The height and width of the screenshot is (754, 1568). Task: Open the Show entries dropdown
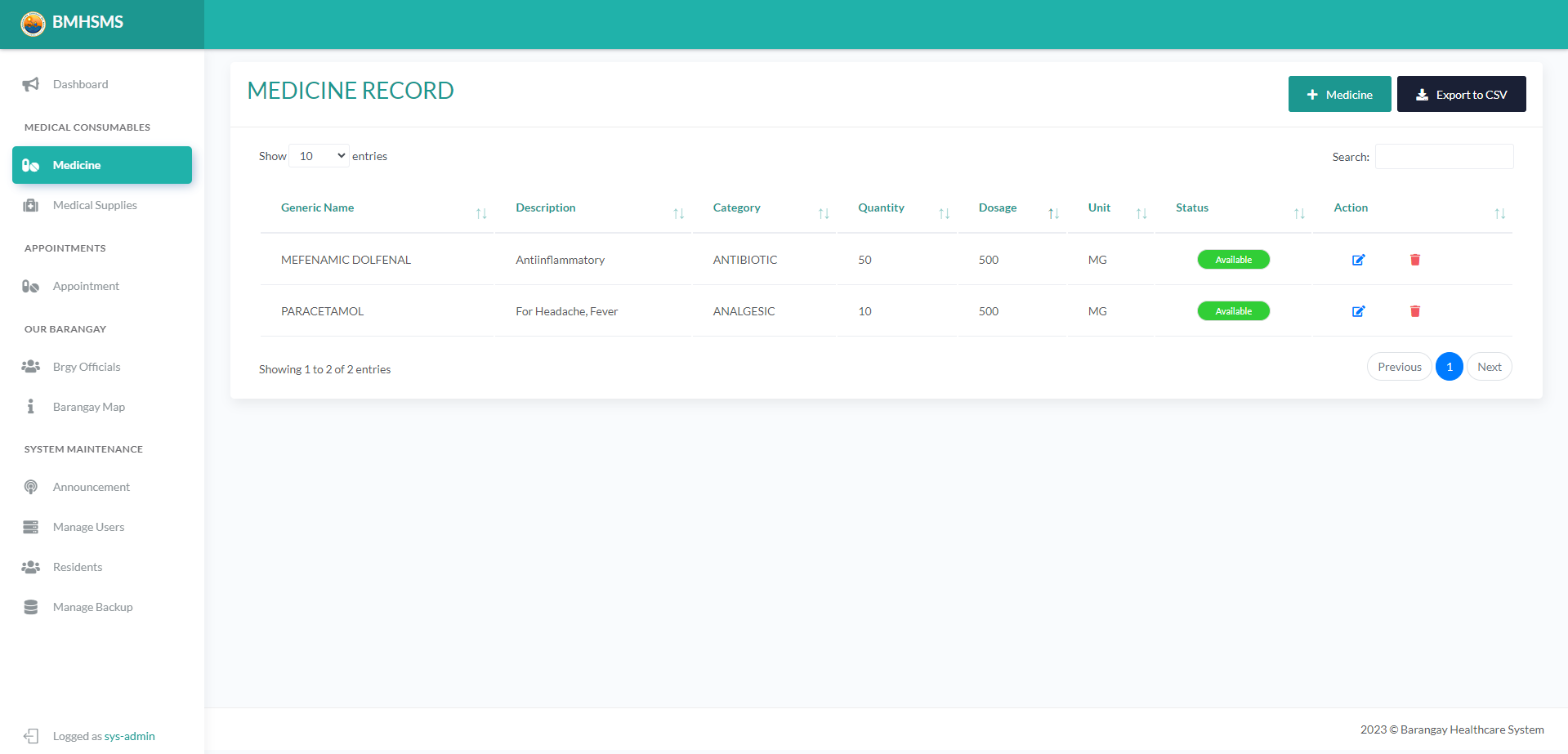point(319,155)
